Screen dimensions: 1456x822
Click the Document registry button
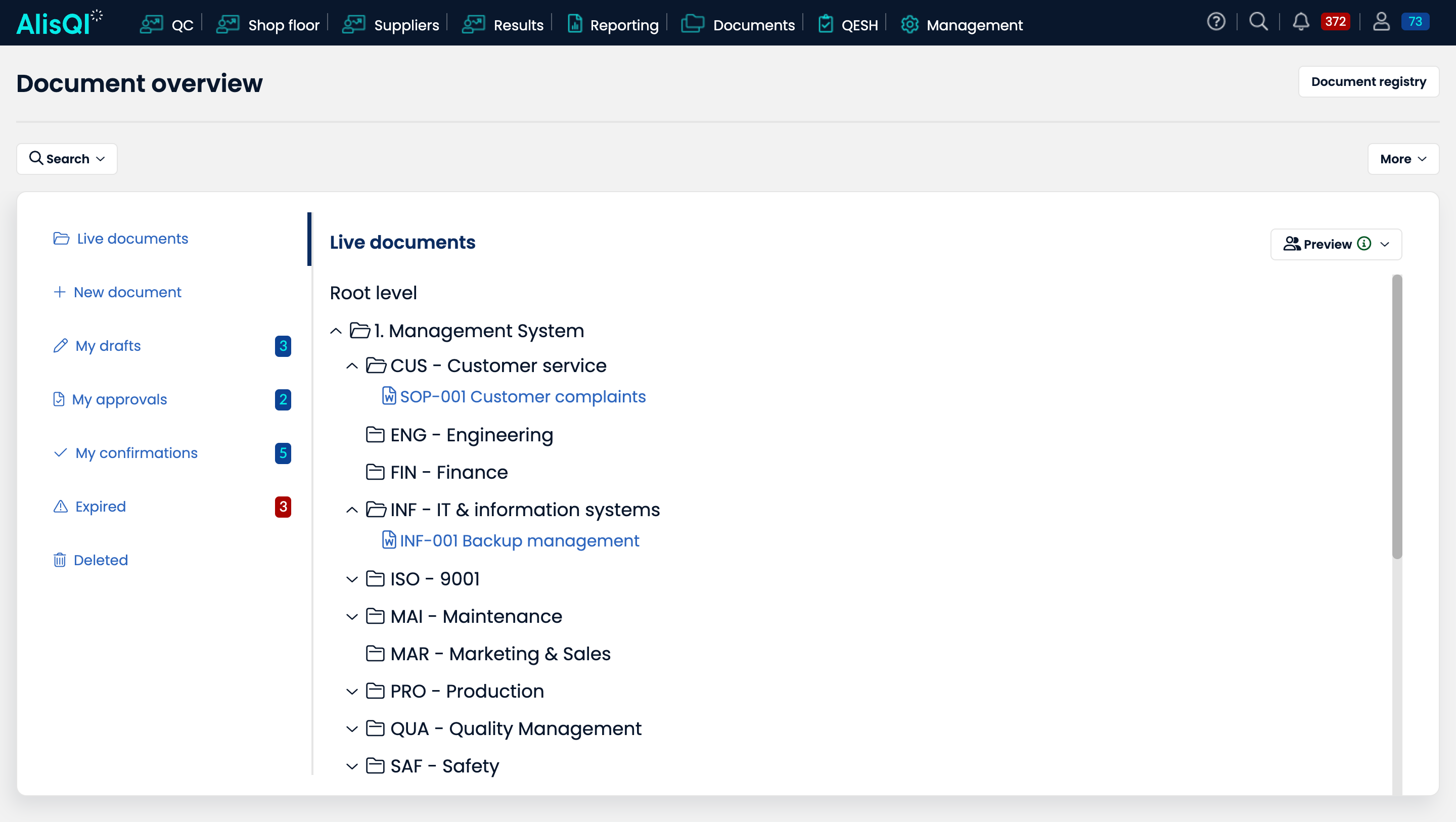1369,81
